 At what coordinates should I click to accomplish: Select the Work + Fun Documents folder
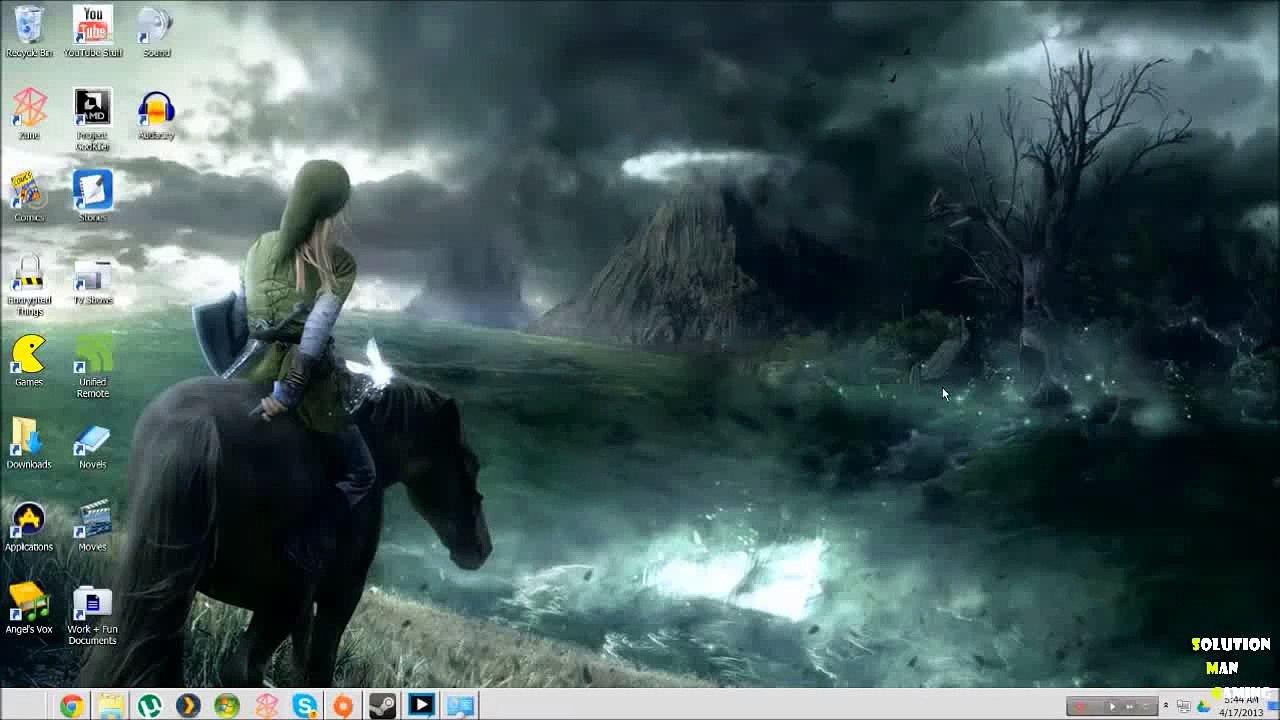click(x=92, y=614)
